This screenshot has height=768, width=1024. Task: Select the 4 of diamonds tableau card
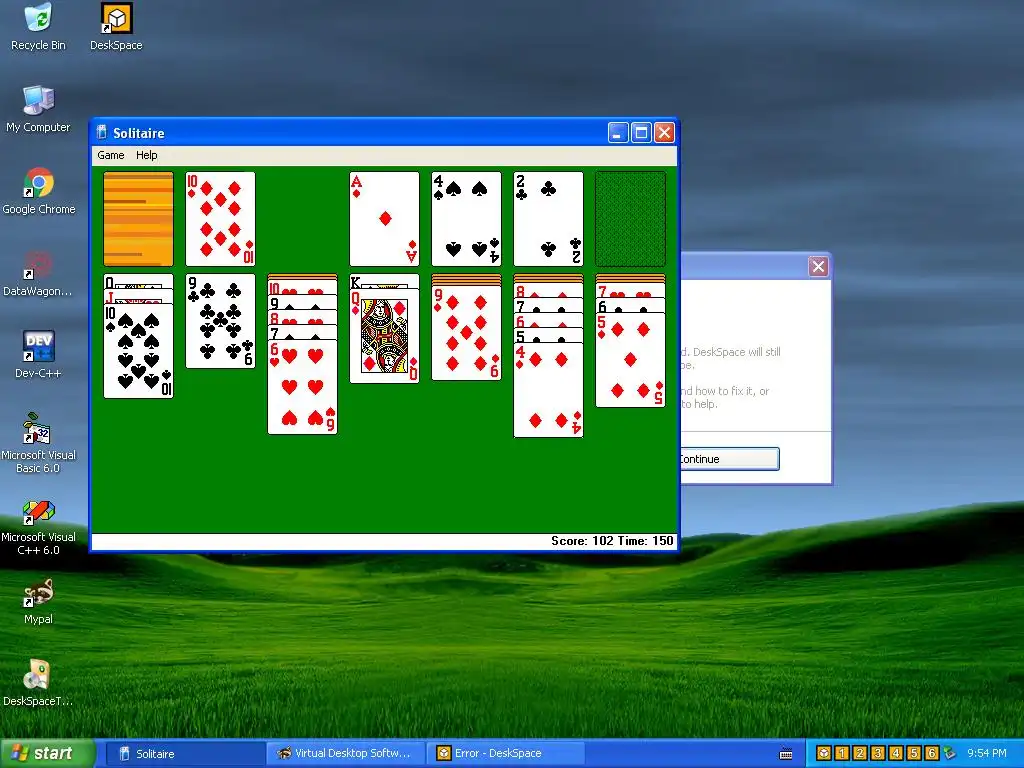point(548,390)
